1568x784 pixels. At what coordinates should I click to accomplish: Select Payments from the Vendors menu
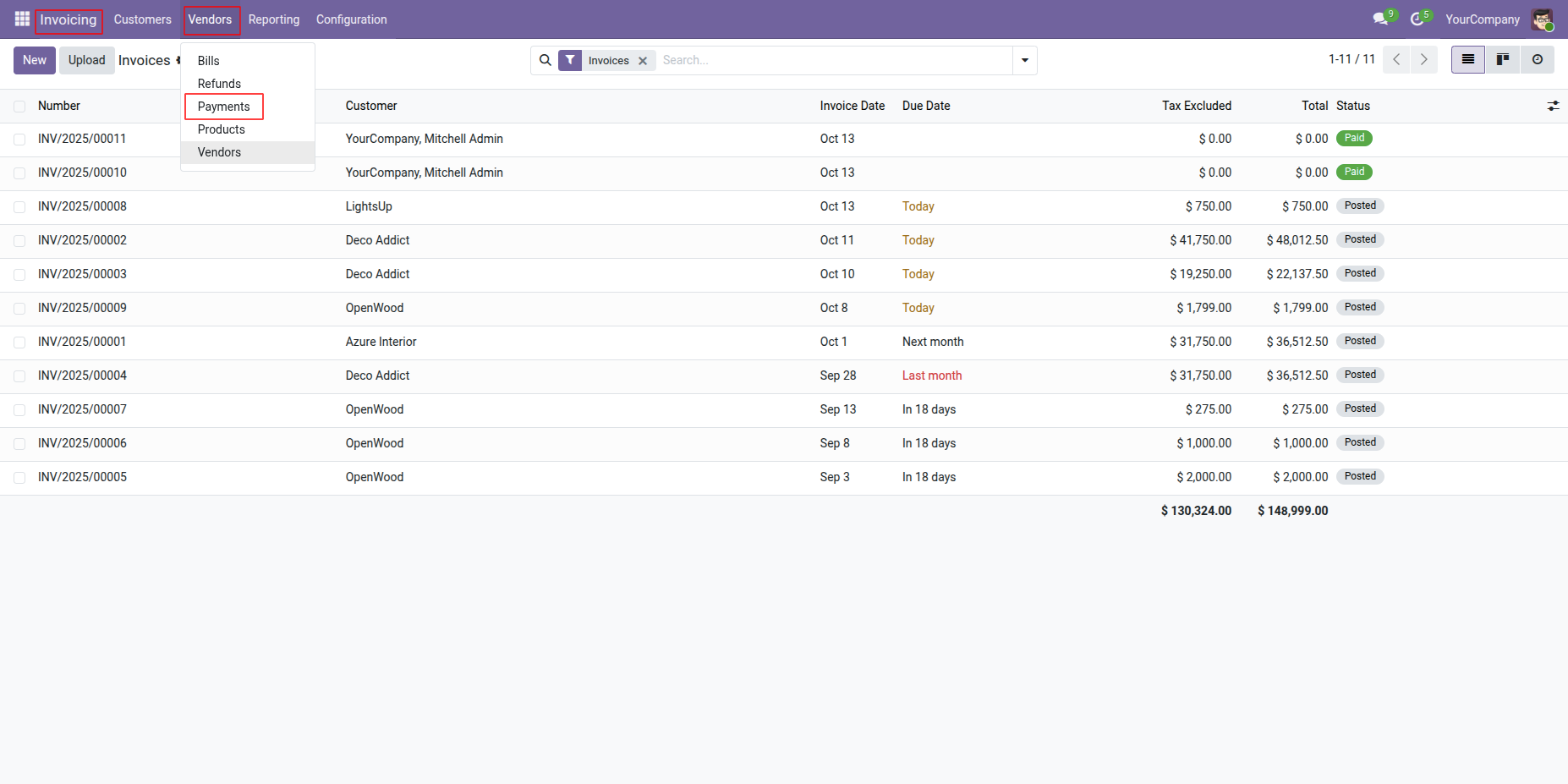coord(223,107)
